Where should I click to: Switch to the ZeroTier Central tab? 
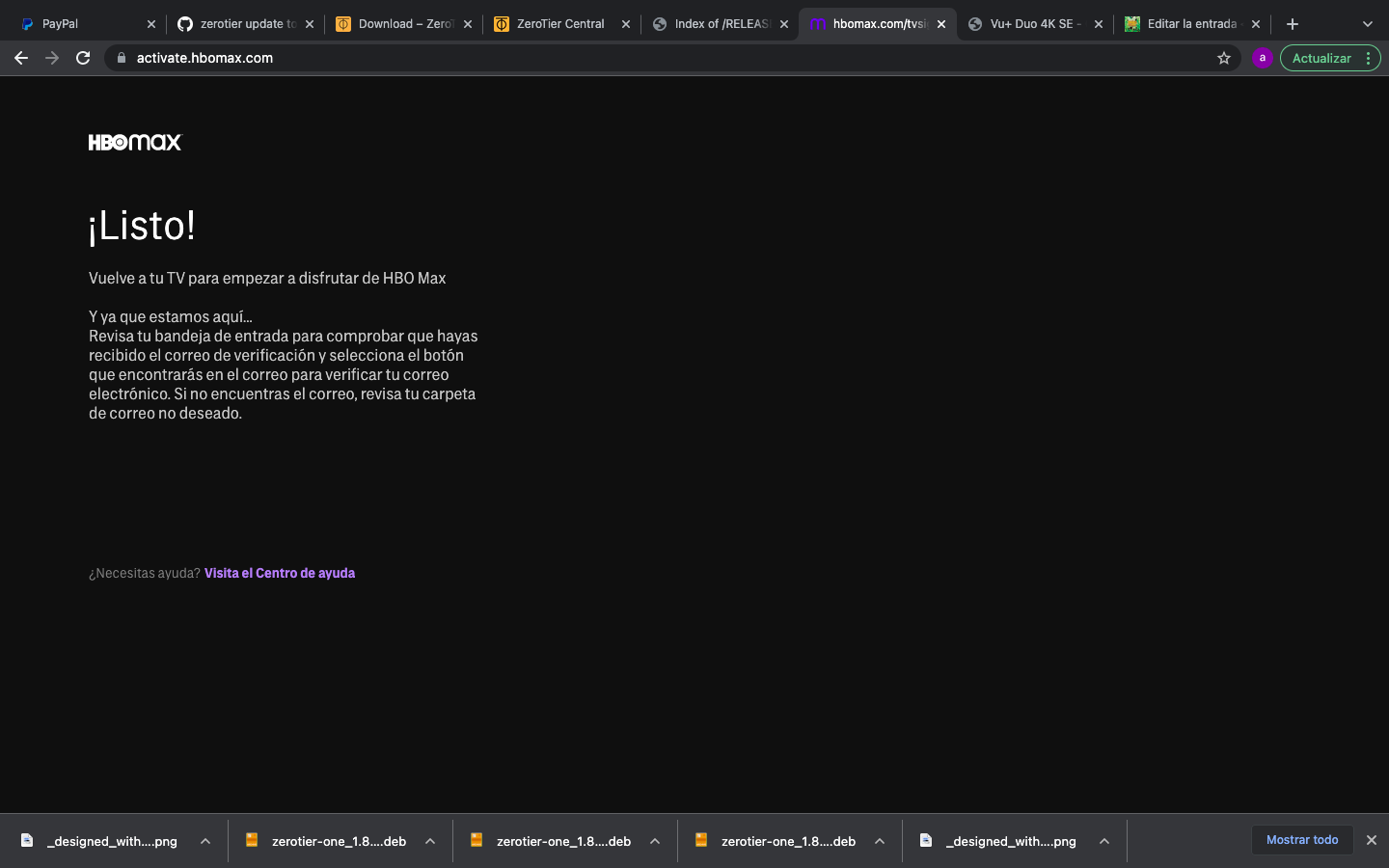tap(559, 24)
